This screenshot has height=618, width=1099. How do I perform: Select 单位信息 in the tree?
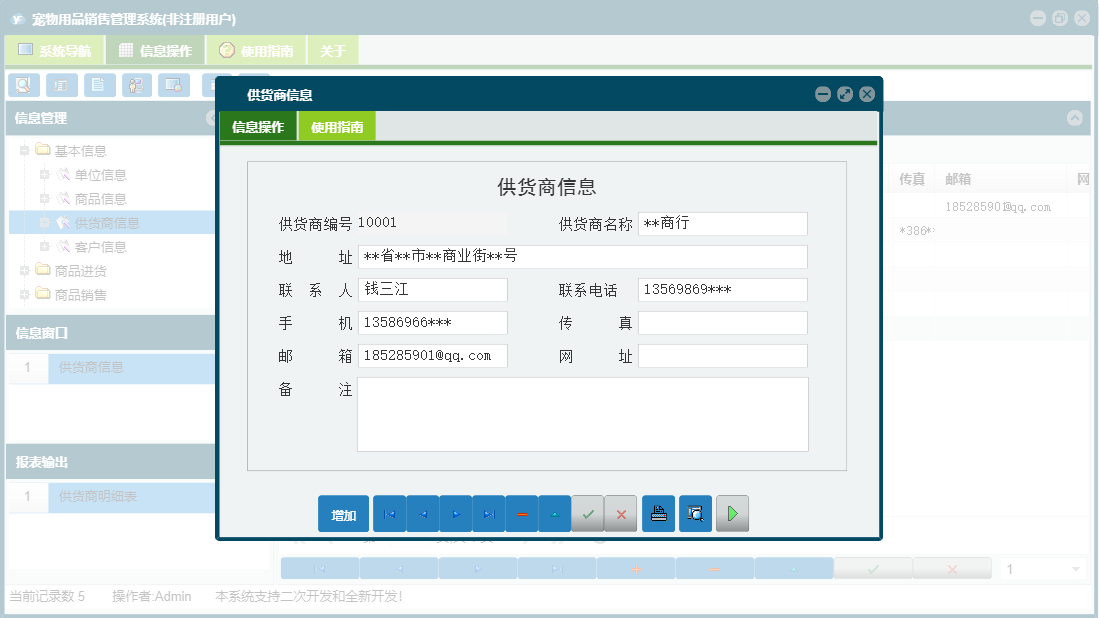(x=100, y=175)
